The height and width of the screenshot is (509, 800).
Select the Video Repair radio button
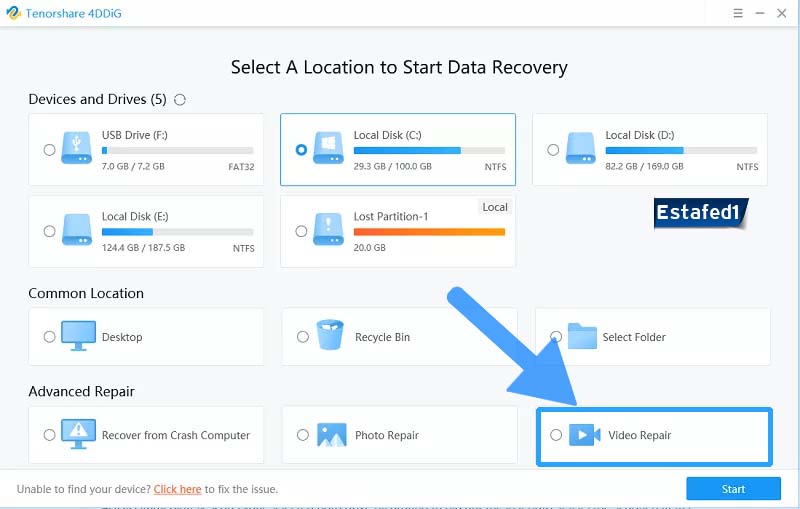click(x=556, y=435)
